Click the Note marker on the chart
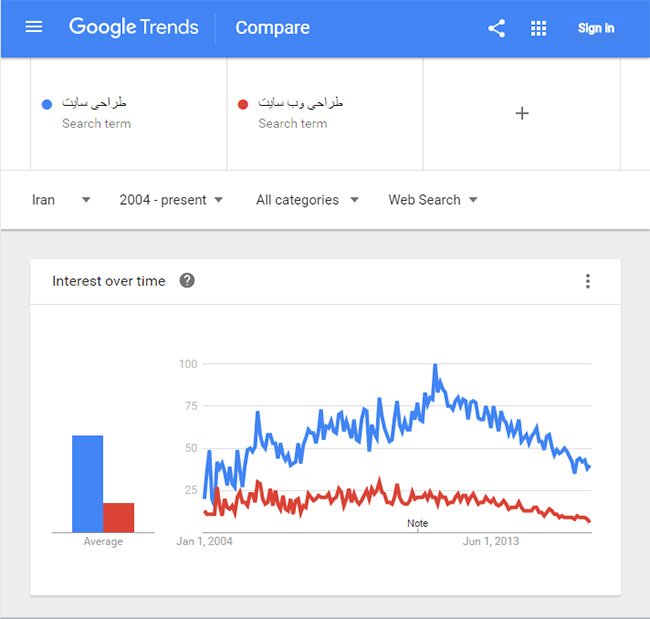This screenshot has width=650, height=619. [417, 524]
